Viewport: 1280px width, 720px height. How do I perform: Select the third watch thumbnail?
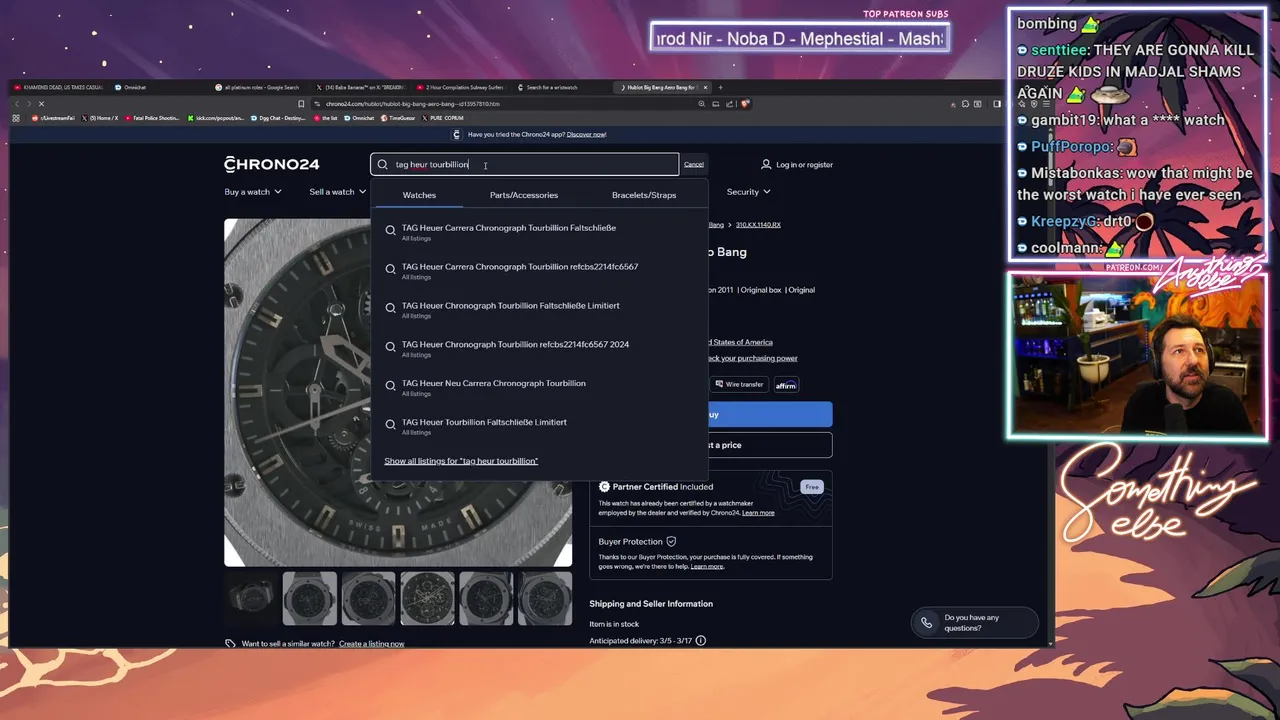pos(368,598)
